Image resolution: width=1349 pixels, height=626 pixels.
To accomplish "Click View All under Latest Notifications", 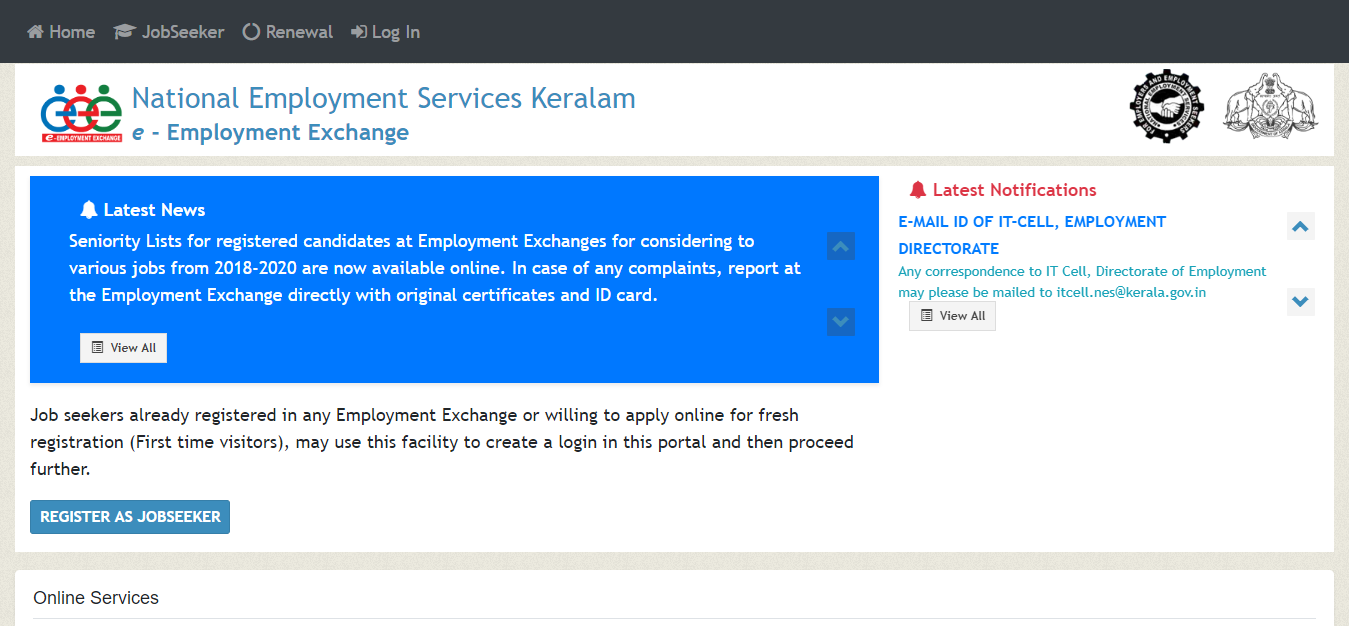I will click(x=953, y=316).
